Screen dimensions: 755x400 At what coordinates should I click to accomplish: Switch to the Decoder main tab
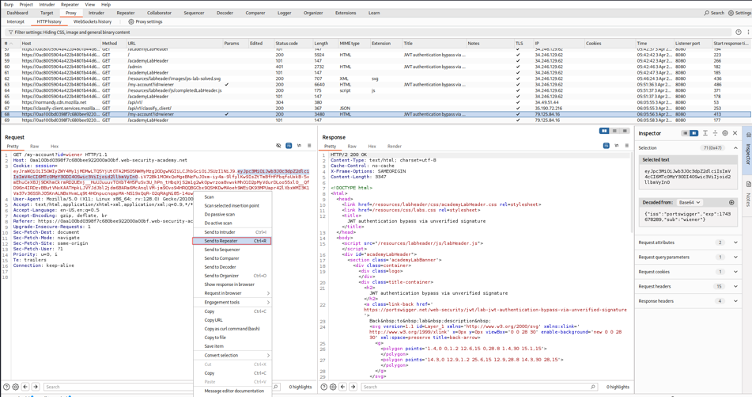coord(225,13)
